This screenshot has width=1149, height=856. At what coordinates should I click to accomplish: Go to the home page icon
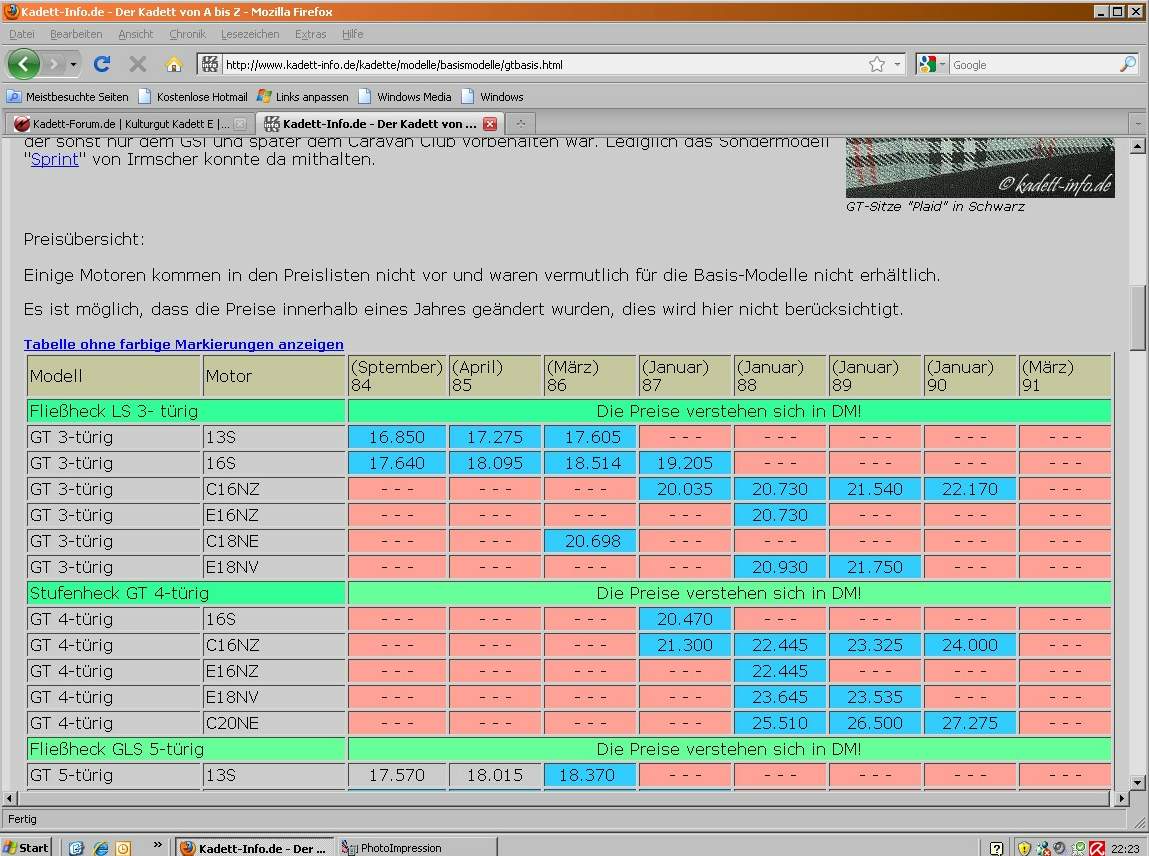[x=174, y=64]
